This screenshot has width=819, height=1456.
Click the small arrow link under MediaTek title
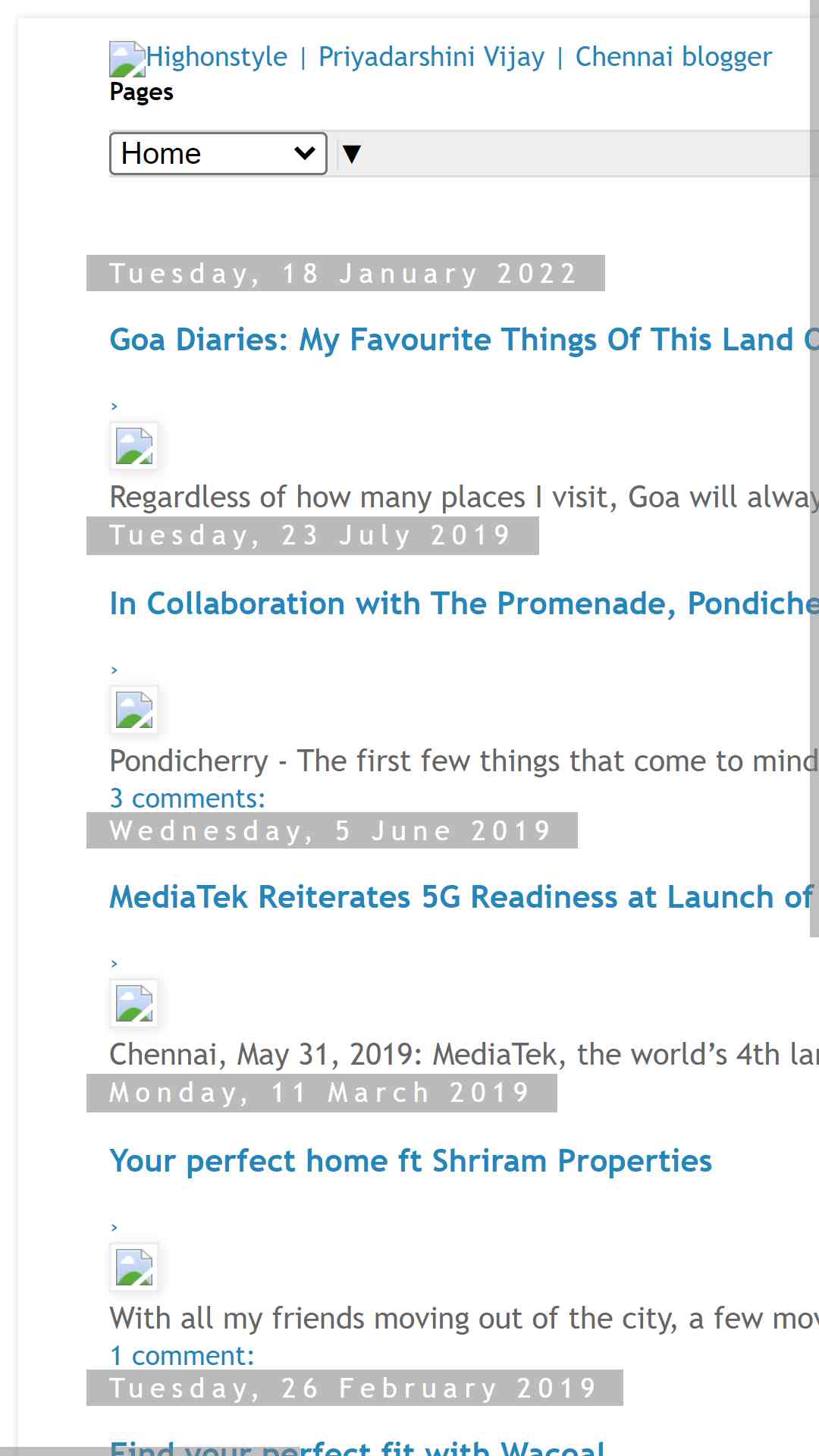pyautogui.click(x=115, y=964)
